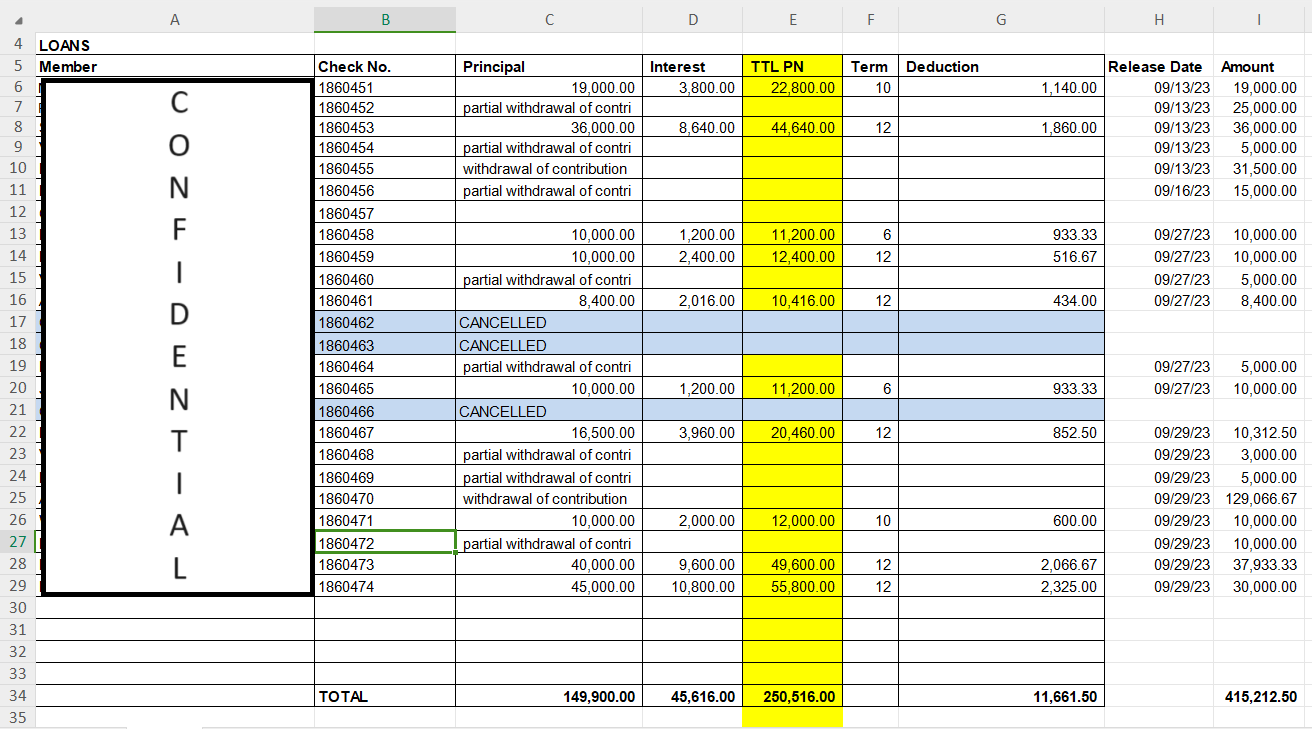The width and height of the screenshot is (1312, 729).
Task: Select row 34 header
Action: pyautogui.click(x=17, y=696)
